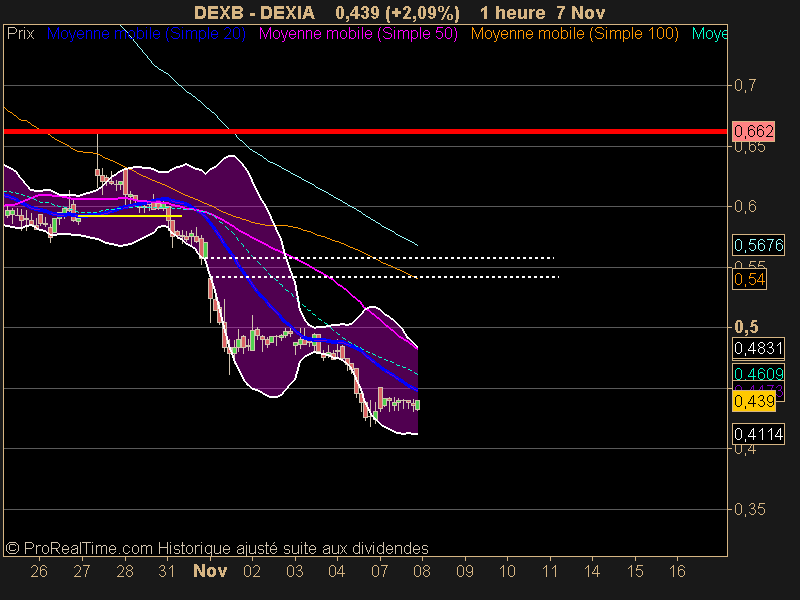Click the white 0,4114 lower band label
Screen dimensions: 800x600
point(758,434)
